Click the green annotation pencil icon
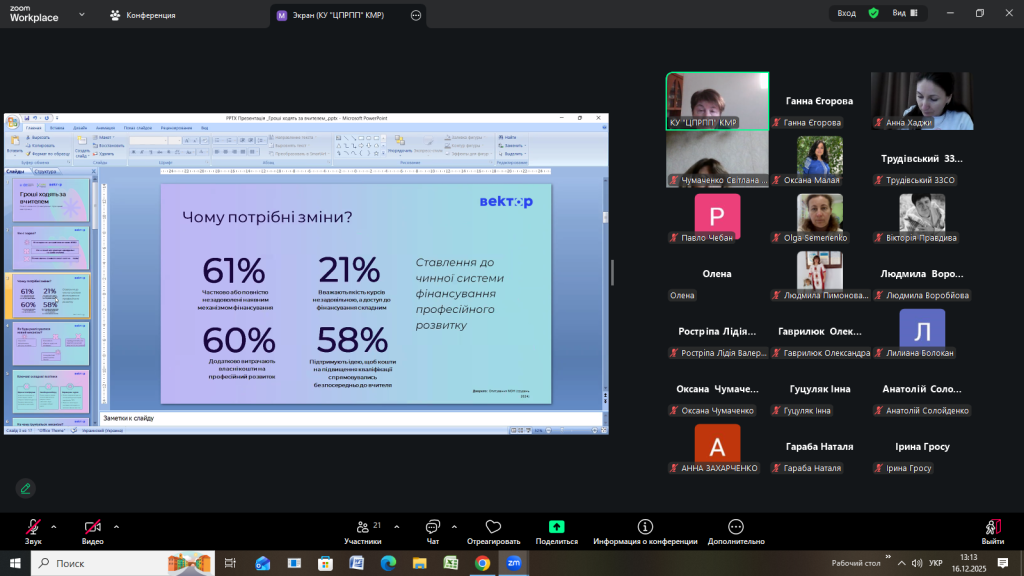 click(26, 488)
